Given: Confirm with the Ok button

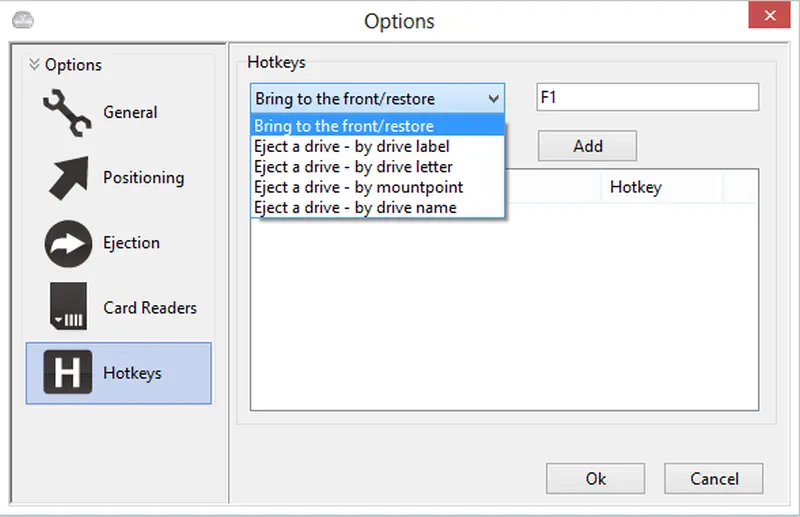Looking at the screenshot, I should click(596, 479).
